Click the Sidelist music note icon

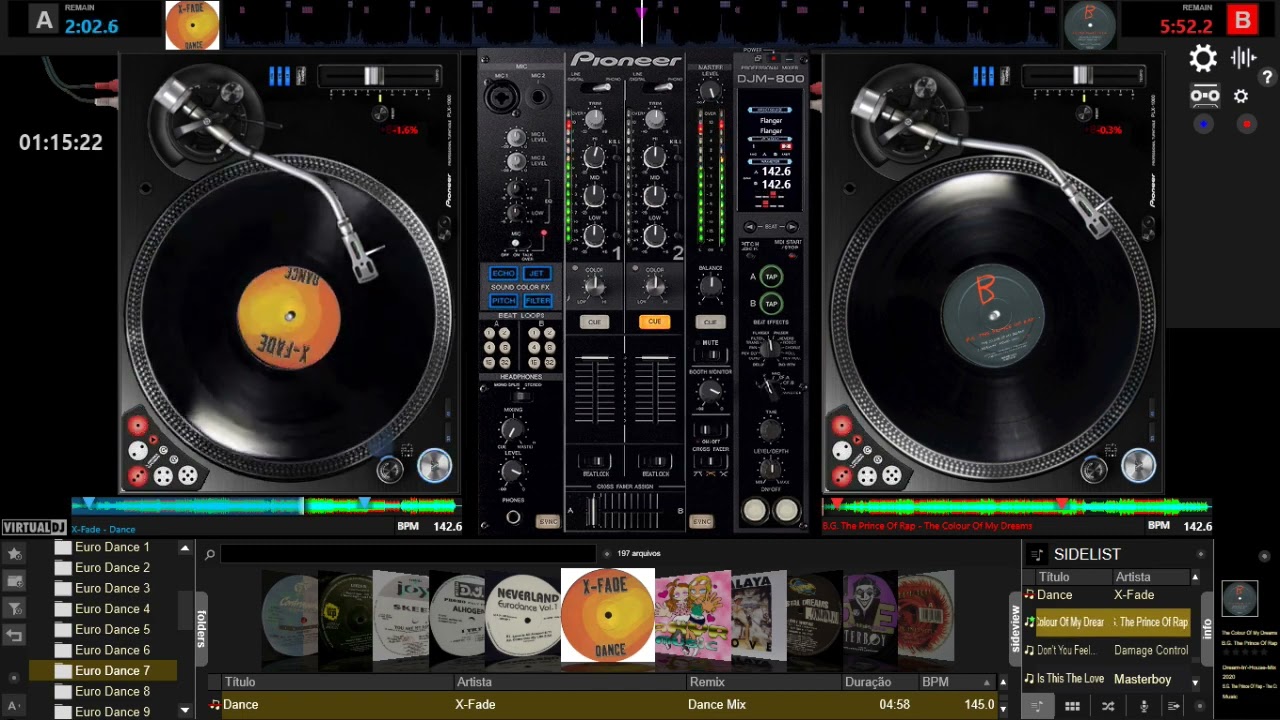(x=1037, y=554)
